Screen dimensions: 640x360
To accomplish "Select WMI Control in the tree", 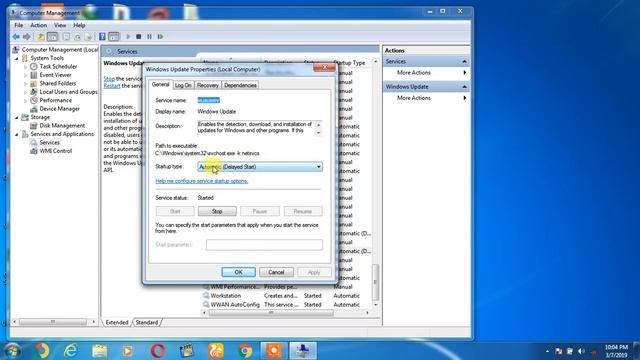I will (56, 151).
